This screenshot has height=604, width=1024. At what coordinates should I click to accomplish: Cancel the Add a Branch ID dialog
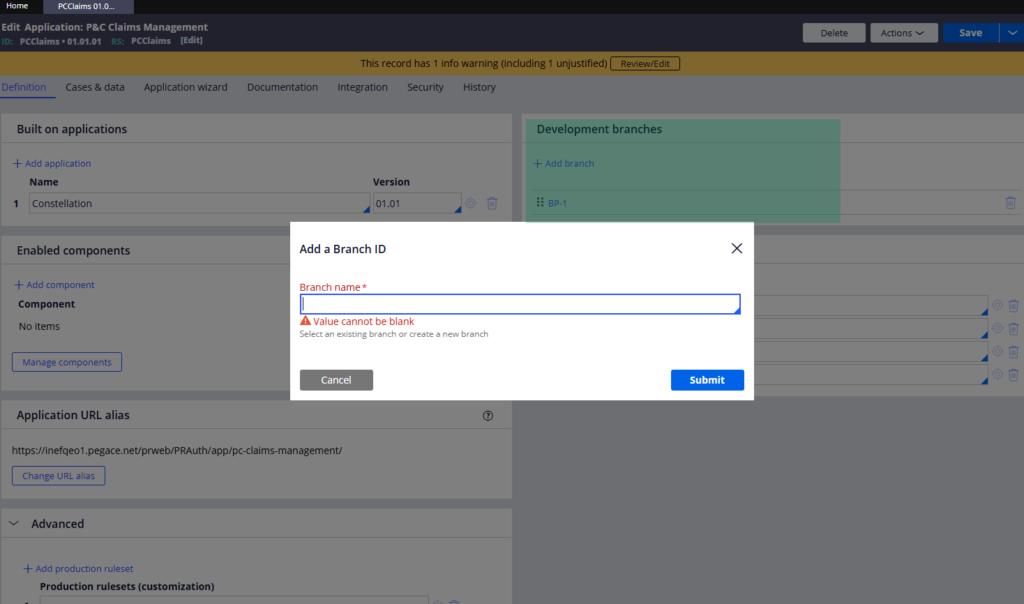(336, 380)
